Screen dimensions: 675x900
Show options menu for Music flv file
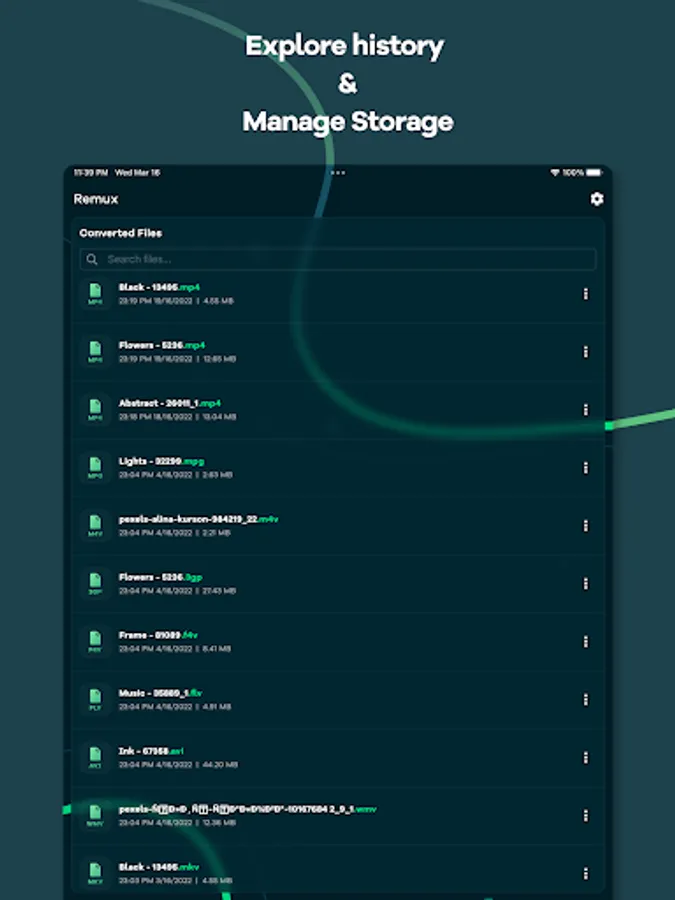point(585,700)
